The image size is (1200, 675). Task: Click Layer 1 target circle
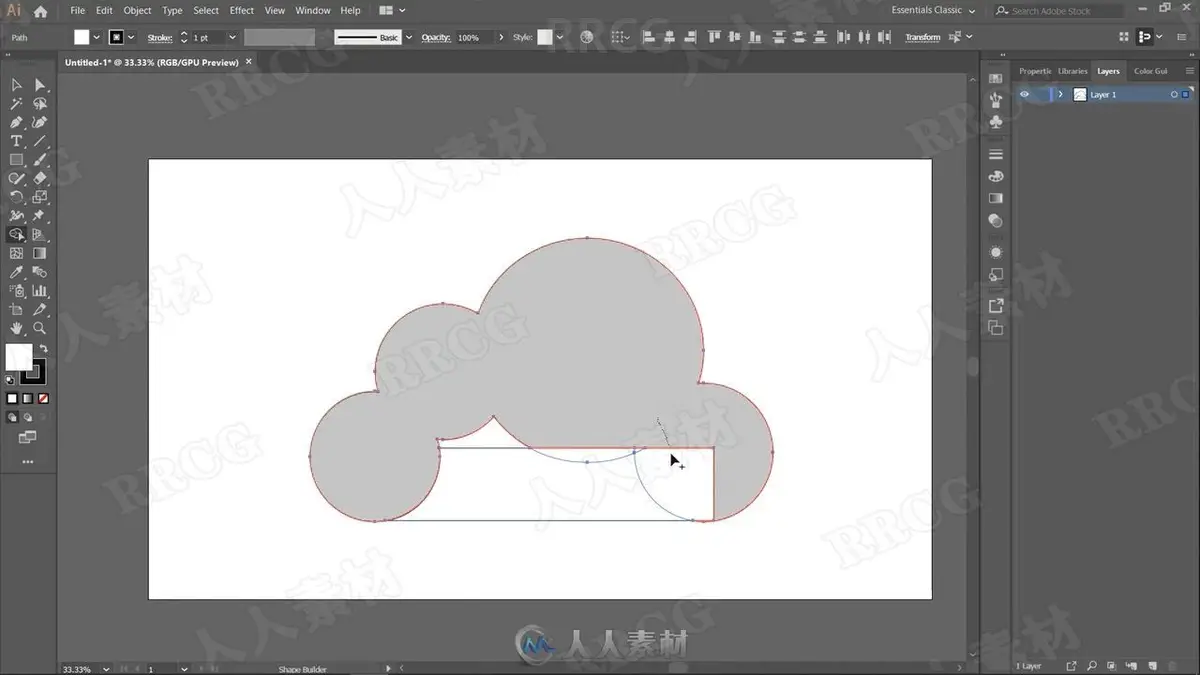(1174, 94)
